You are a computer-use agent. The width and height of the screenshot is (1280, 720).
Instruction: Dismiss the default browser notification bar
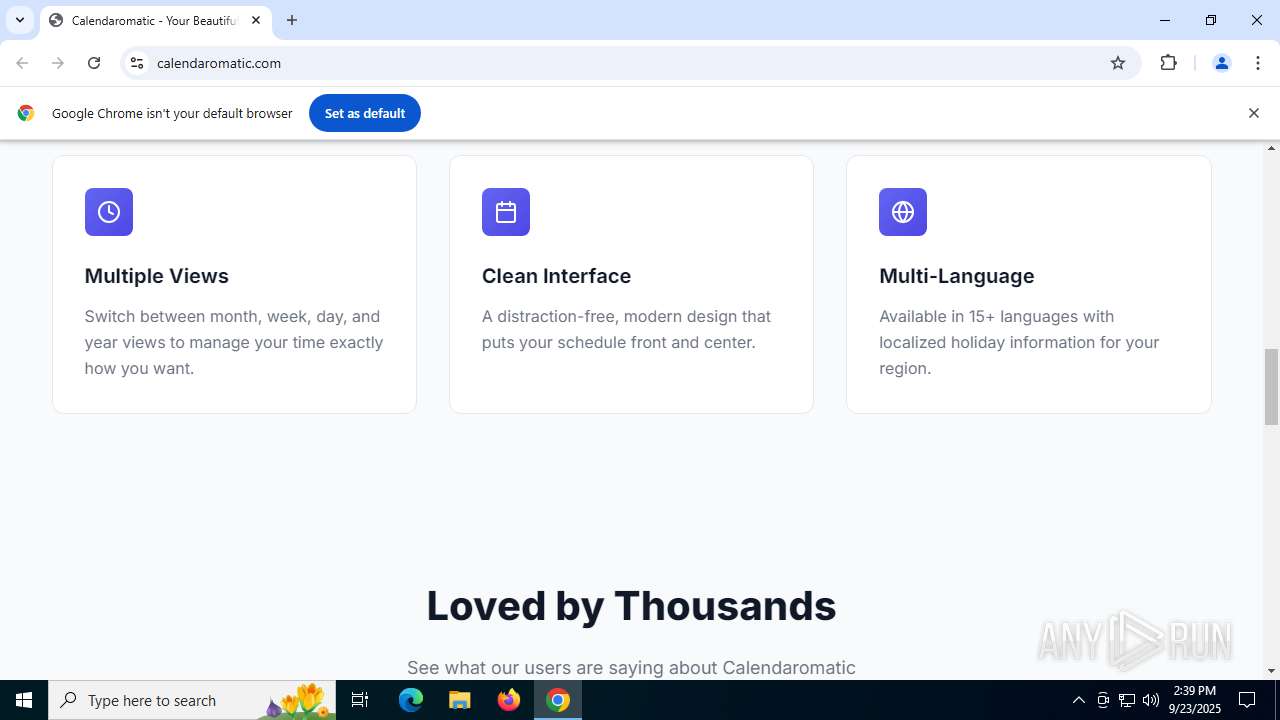(1253, 113)
